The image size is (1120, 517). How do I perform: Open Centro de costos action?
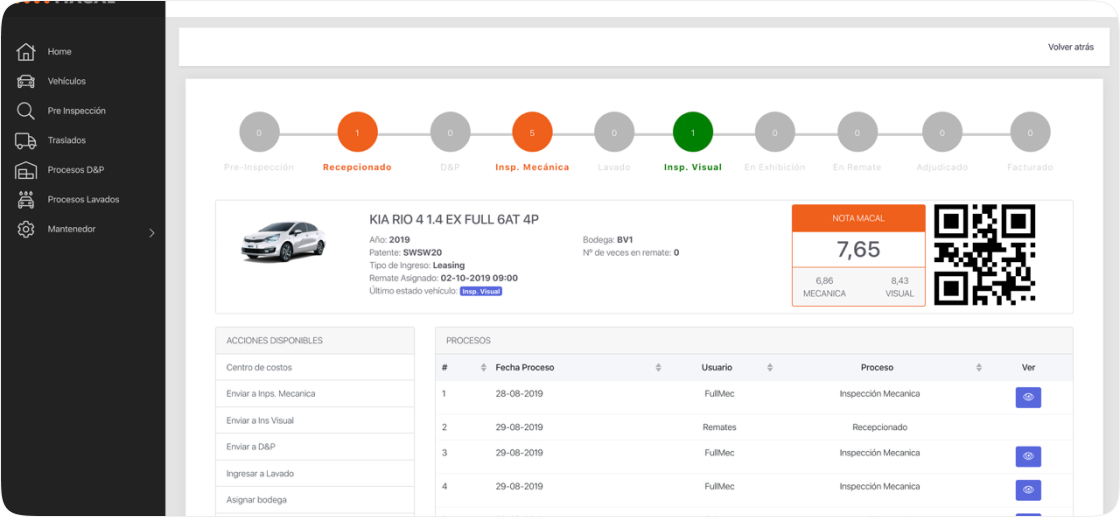315,367
